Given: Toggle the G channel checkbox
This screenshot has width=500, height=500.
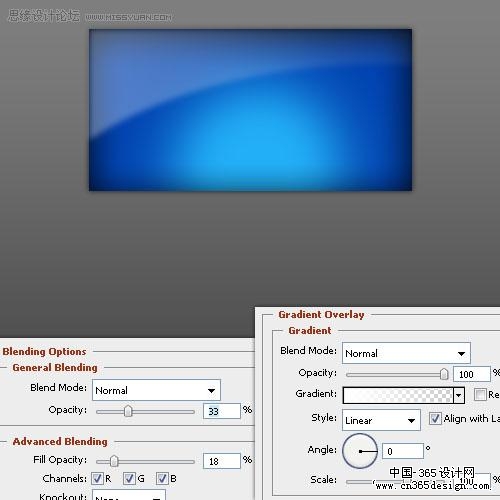Looking at the screenshot, I should point(129,479).
